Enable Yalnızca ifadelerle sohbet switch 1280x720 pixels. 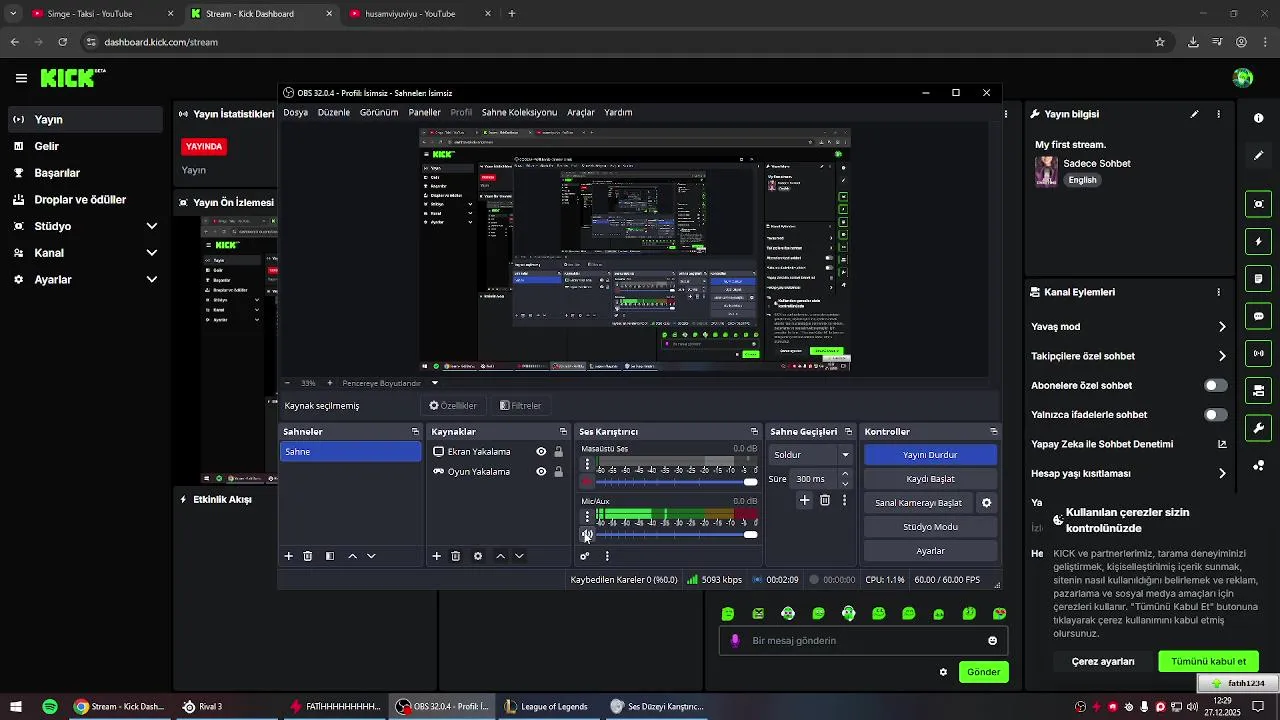[x=1216, y=414]
